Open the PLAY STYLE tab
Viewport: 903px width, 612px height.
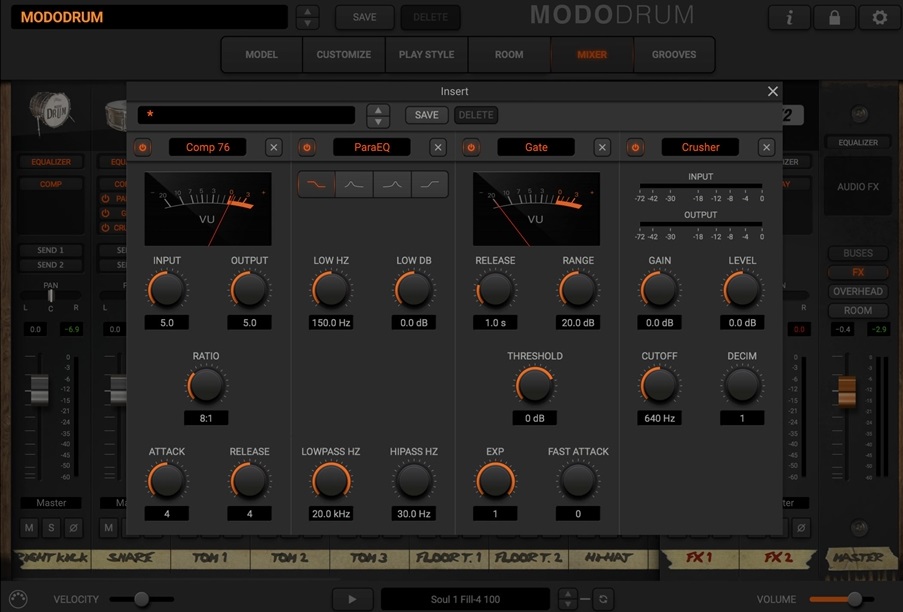(426, 55)
